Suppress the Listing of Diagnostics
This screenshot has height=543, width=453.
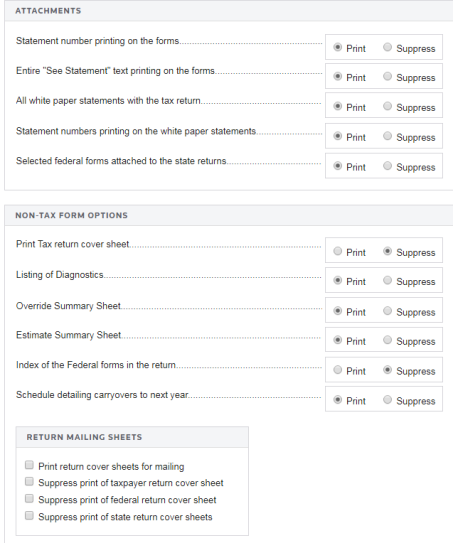387,280
